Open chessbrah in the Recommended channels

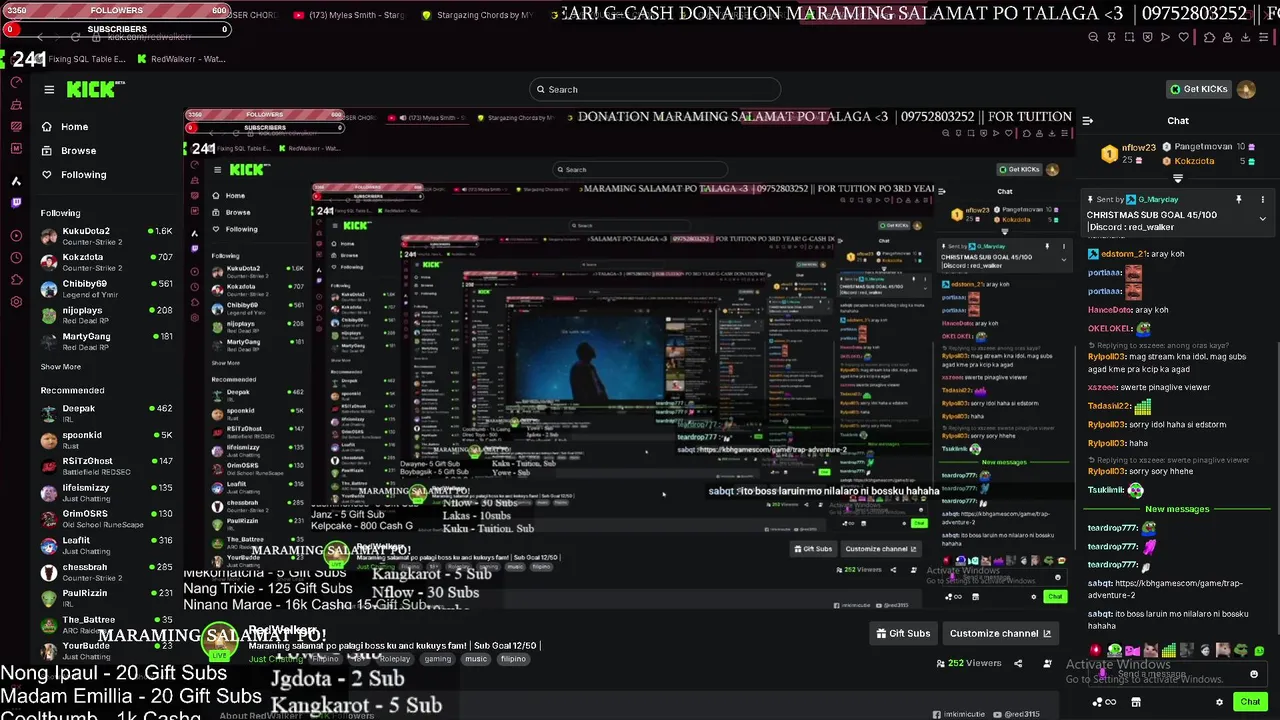point(107,572)
